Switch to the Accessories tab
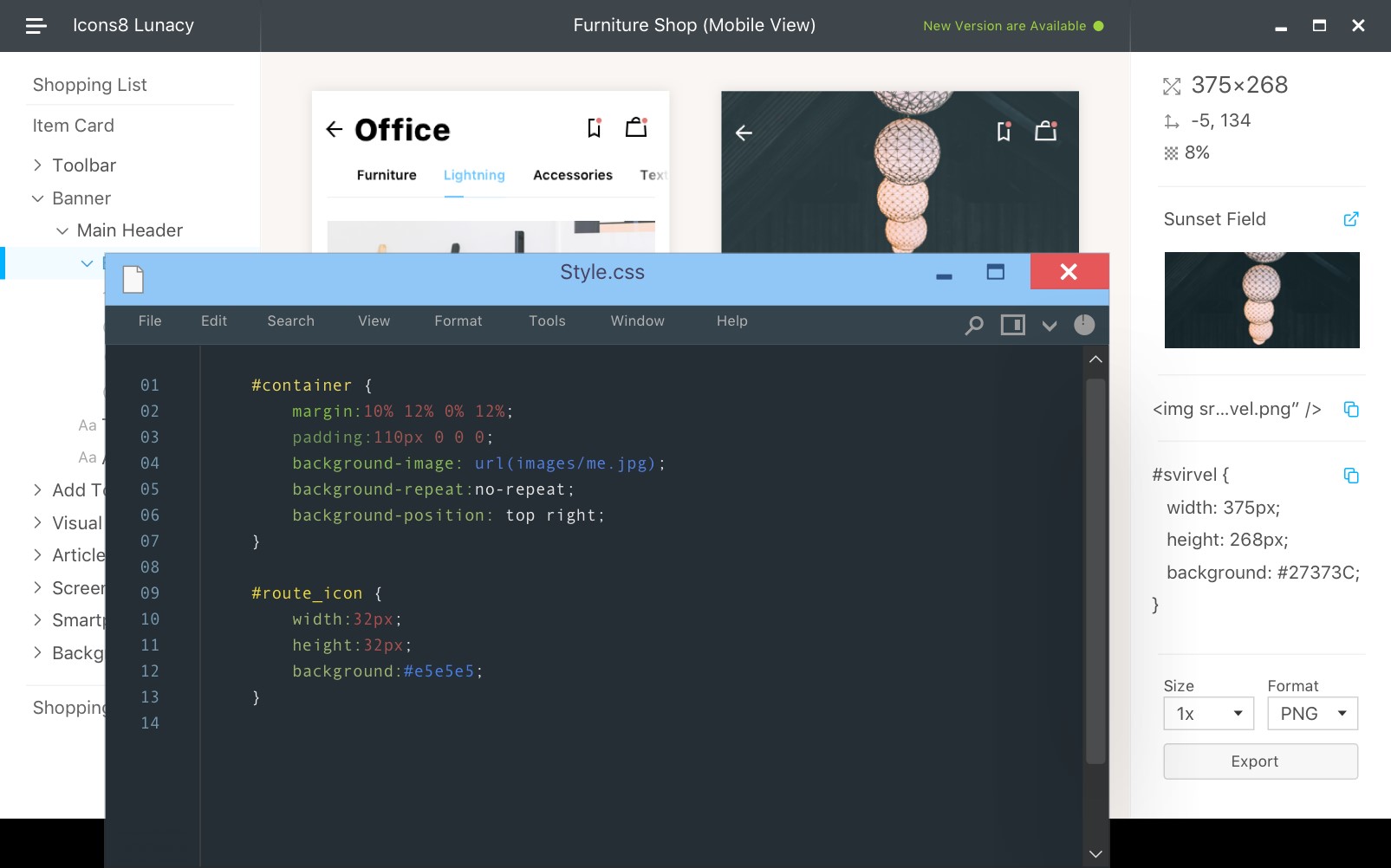Image resolution: width=1391 pixels, height=868 pixels. (572, 175)
